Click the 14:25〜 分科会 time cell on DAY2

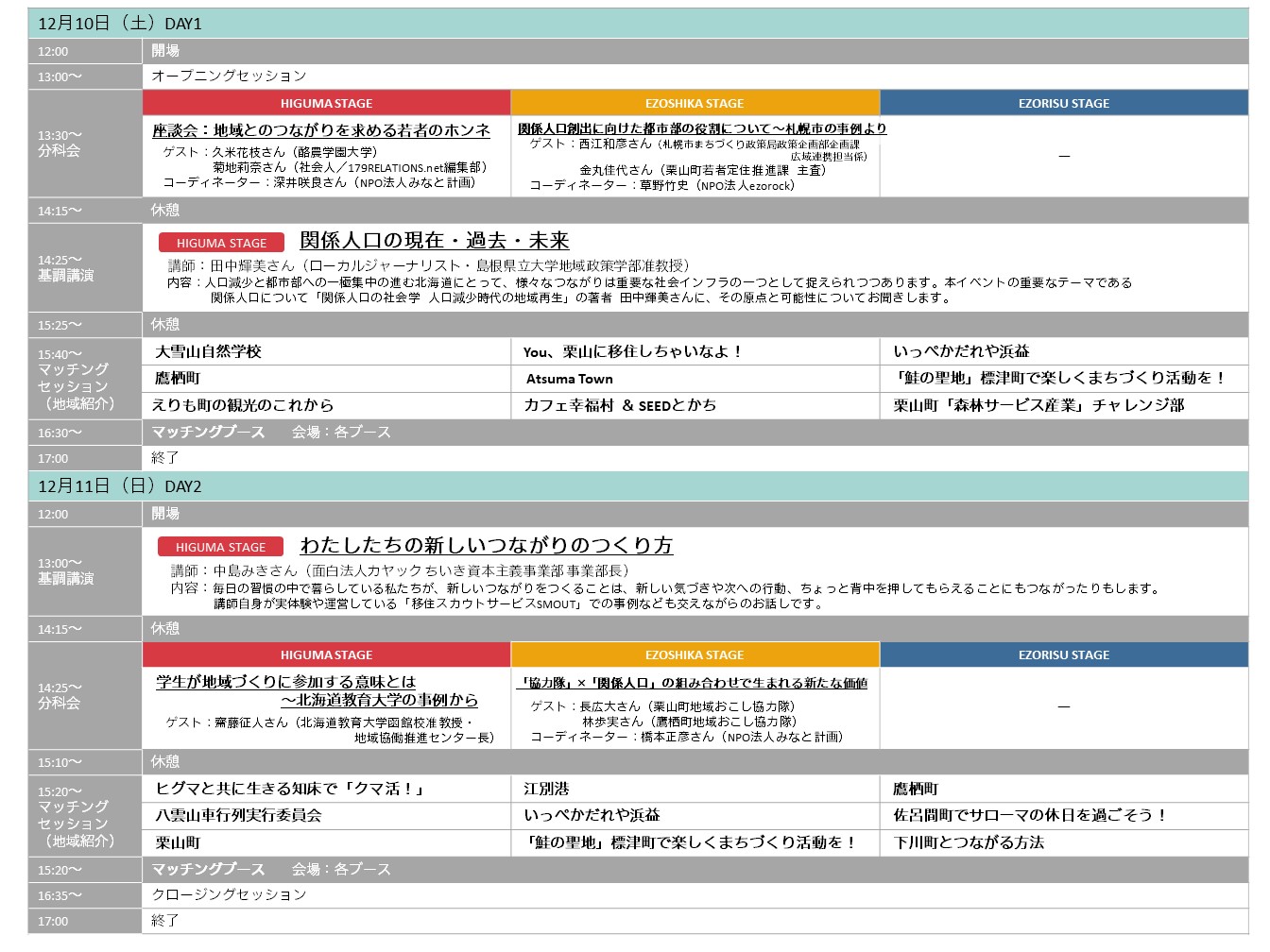85,696
